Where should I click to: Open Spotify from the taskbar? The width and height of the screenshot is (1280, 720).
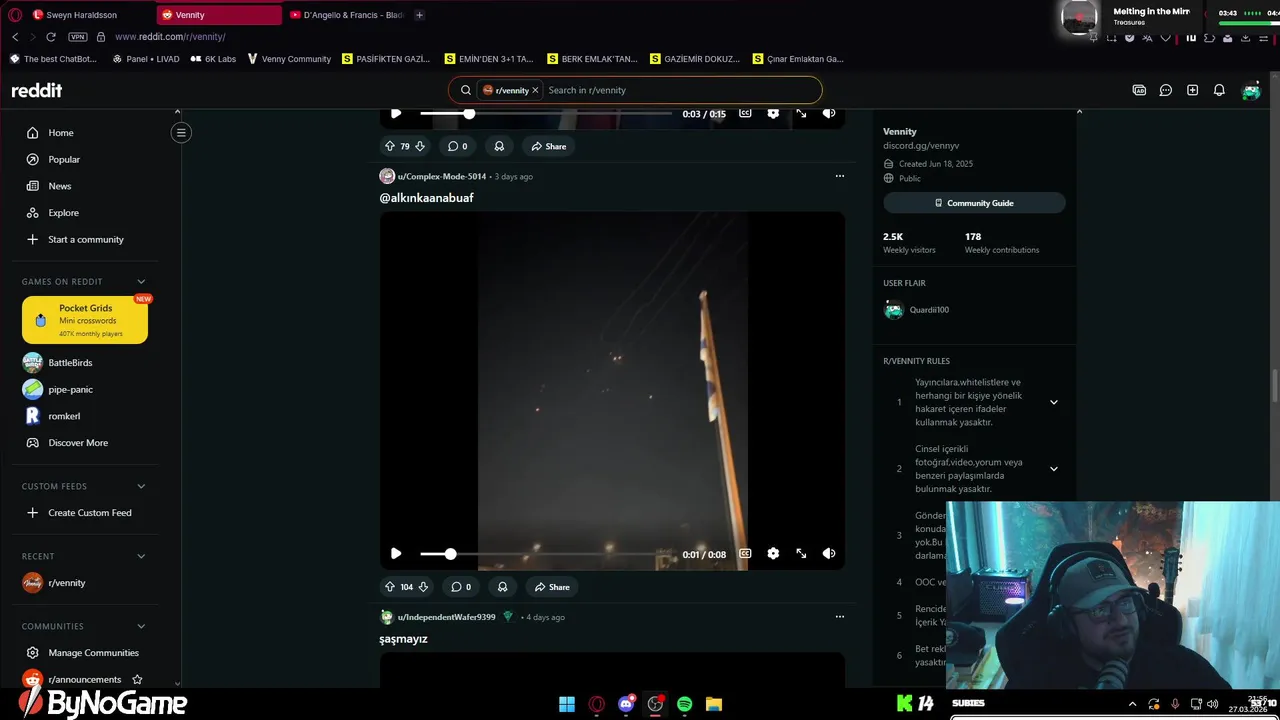click(684, 704)
